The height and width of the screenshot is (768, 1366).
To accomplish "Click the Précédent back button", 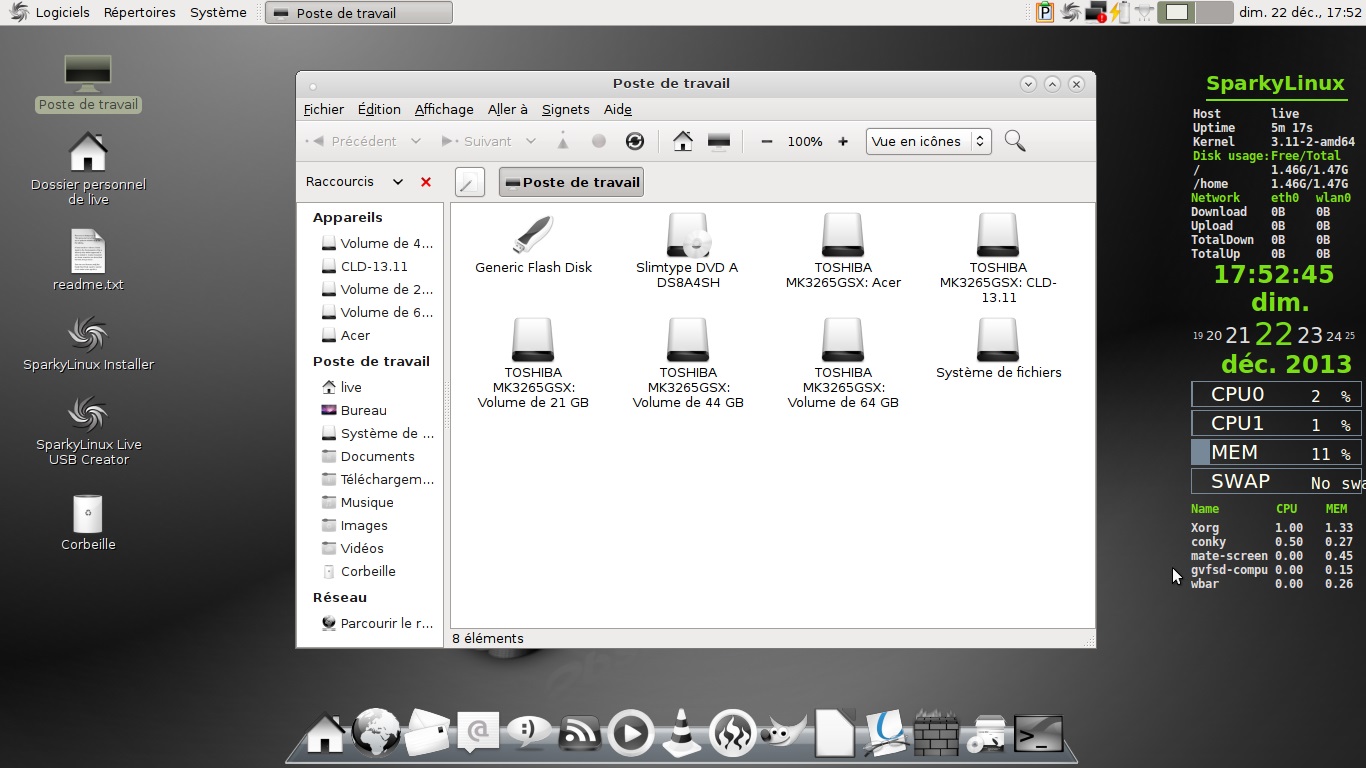I will tap(353, 142).
